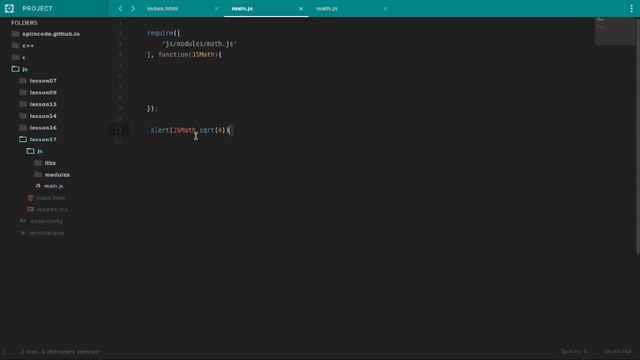Close the index.html tab
This screenshot has width=640, height=360.
click(x=216, y=9)
